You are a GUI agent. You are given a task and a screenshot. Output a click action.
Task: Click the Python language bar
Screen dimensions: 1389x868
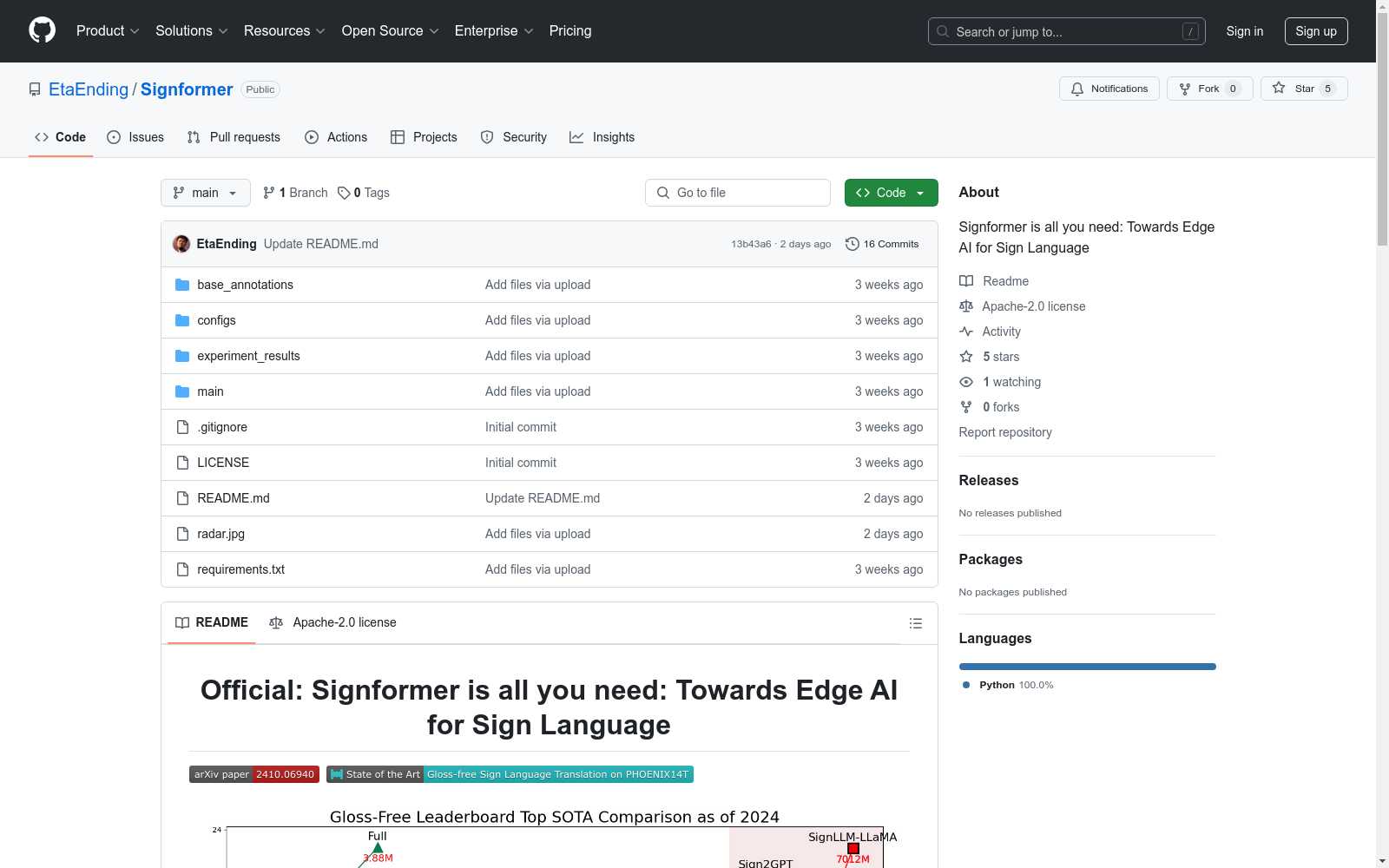pos(1088,667)
